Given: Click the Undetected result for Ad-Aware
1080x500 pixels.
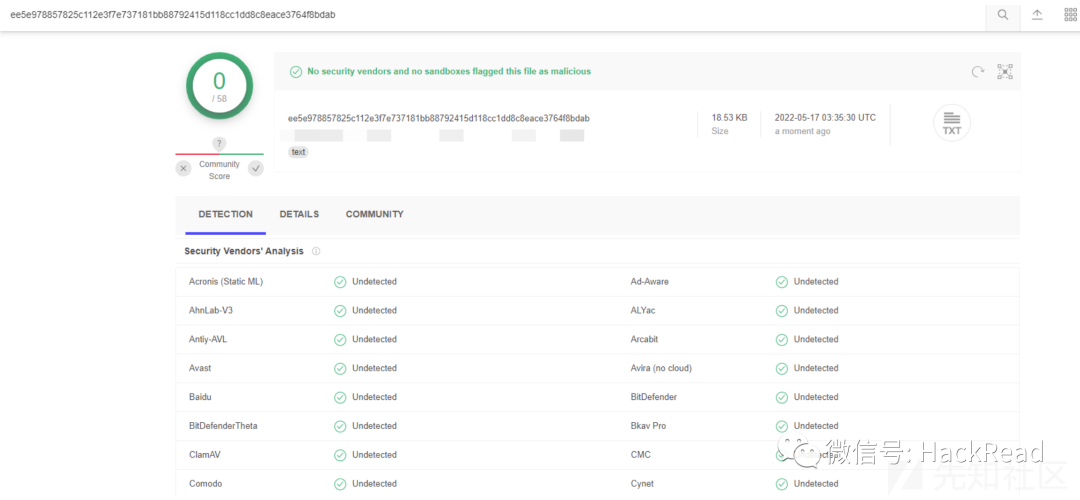Looking at the screenshot, I should 816,282.
